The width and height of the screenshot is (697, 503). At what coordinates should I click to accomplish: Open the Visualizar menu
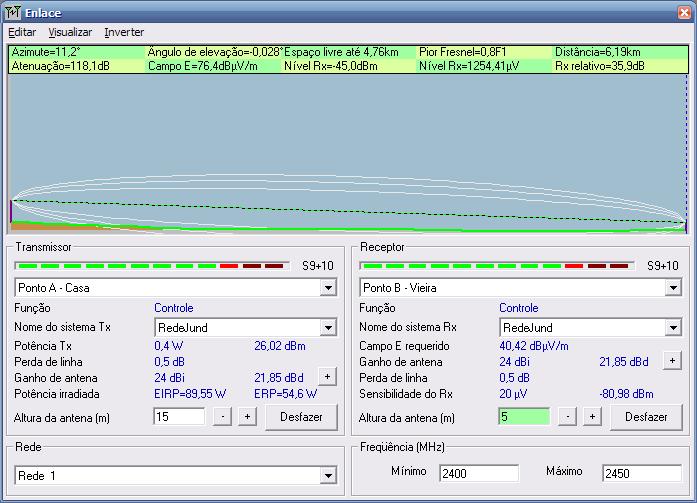pyautogui.click(x=70, y=32)
